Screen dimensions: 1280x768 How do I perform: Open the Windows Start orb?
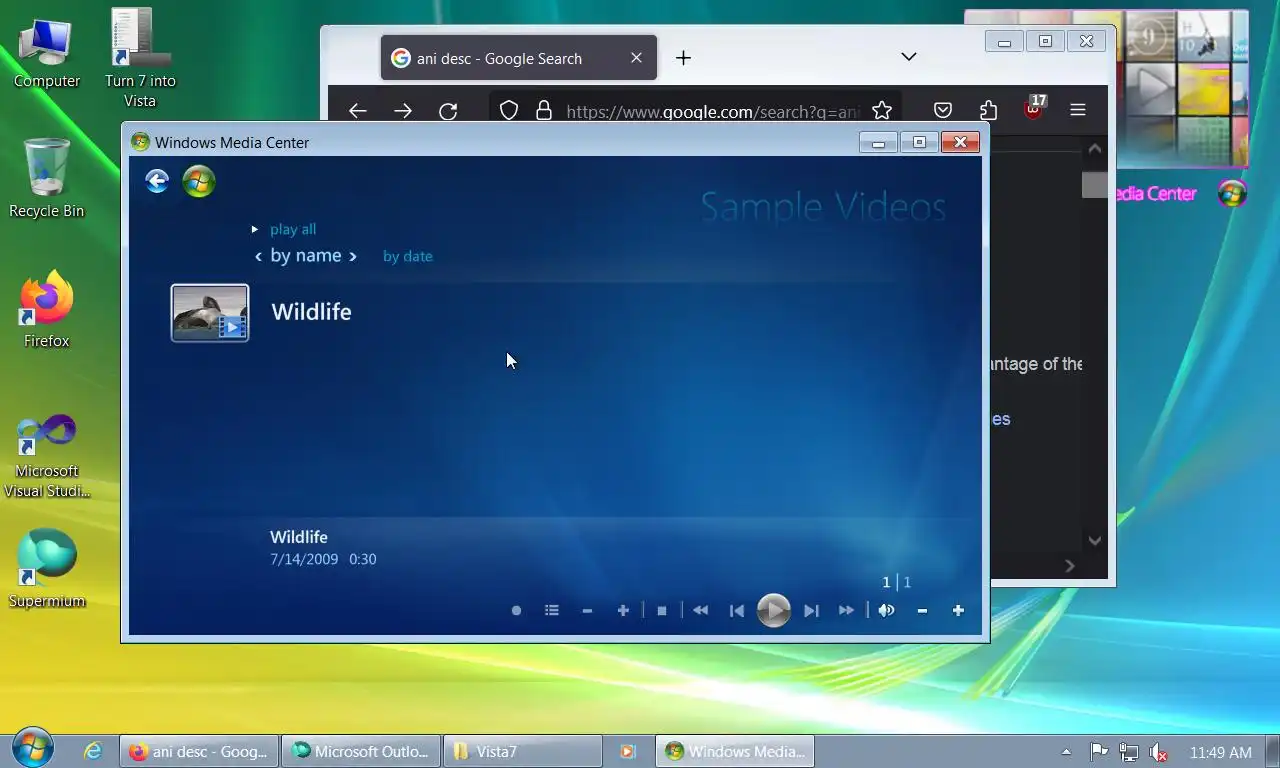click(x=33, y=748)
